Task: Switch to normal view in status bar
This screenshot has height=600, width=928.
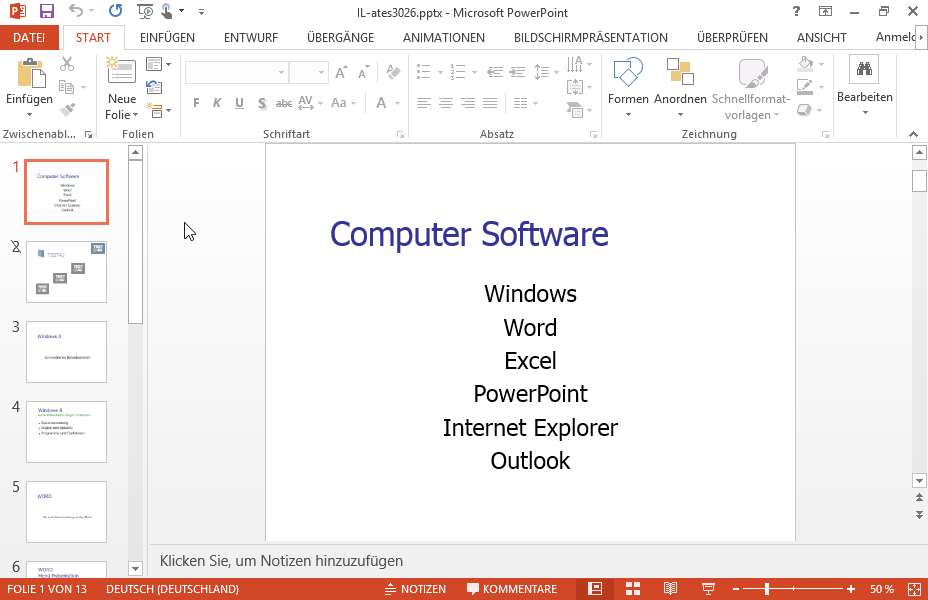Action: pyautogui.click(x=595, y=589)
